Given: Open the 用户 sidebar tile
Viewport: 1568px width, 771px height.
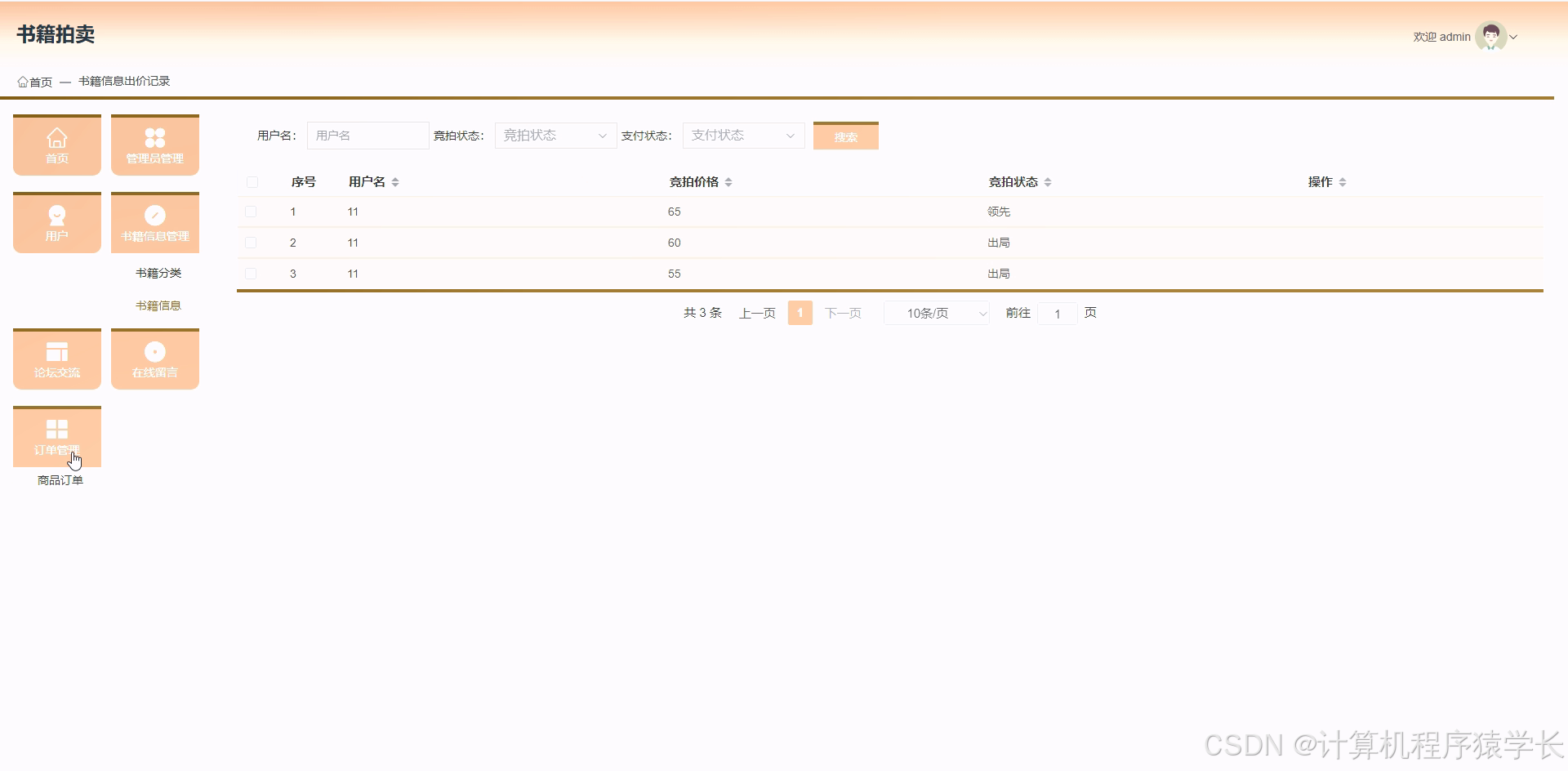Looking at the screenshot, I should 57,223.
